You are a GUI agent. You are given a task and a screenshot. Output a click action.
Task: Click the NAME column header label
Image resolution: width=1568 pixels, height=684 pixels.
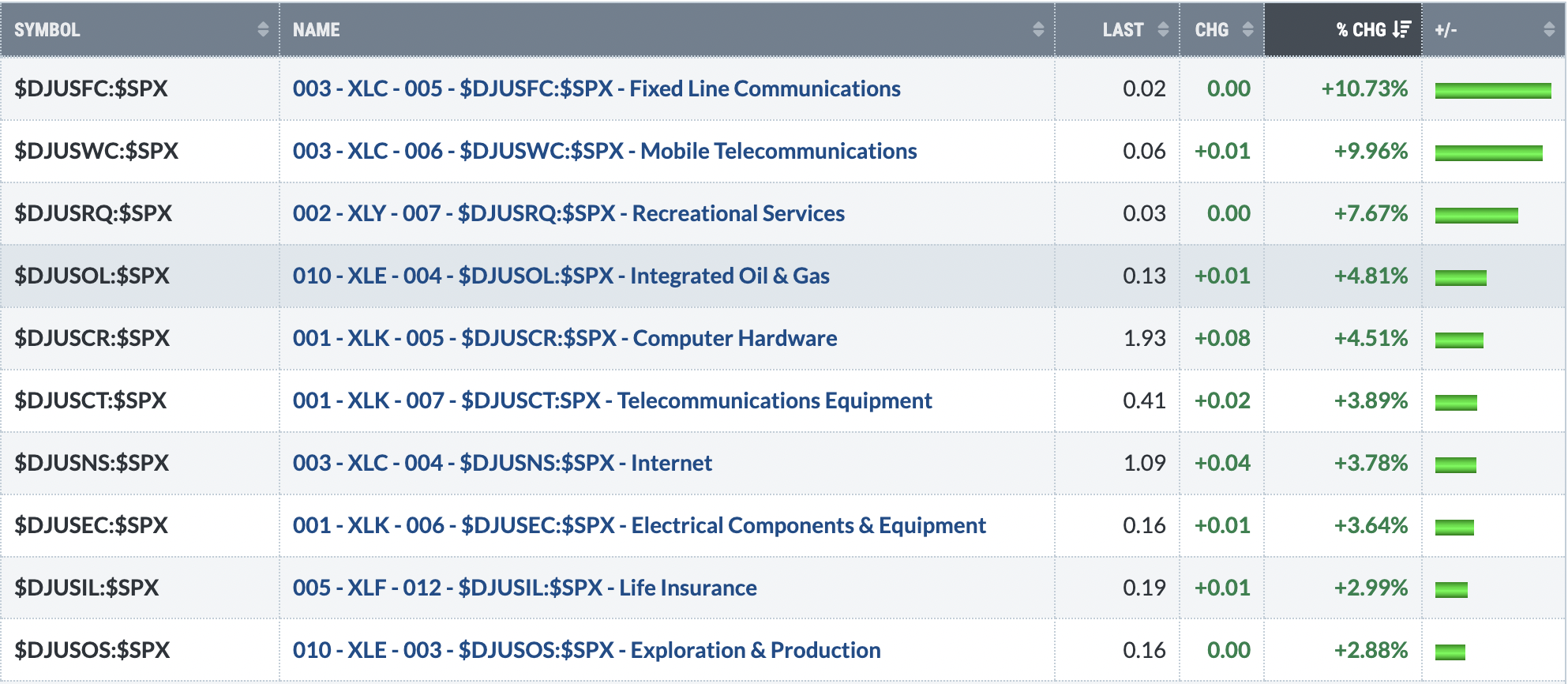[x=317, y=30]
